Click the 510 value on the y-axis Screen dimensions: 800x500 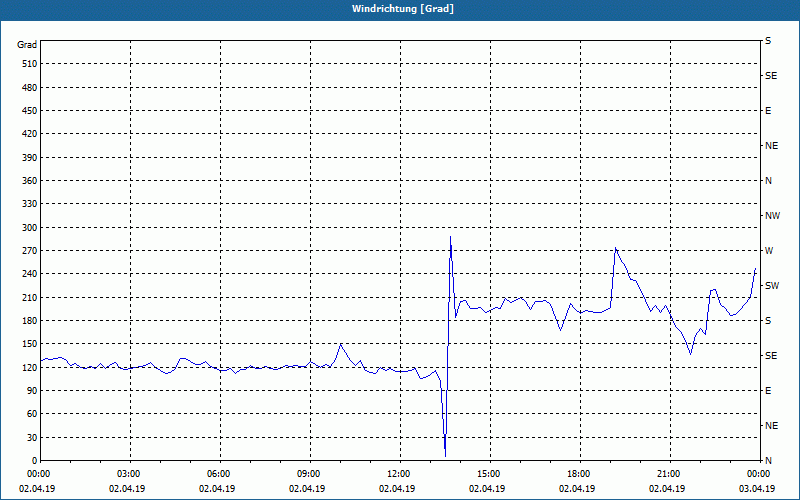click(x=30, y=64)
